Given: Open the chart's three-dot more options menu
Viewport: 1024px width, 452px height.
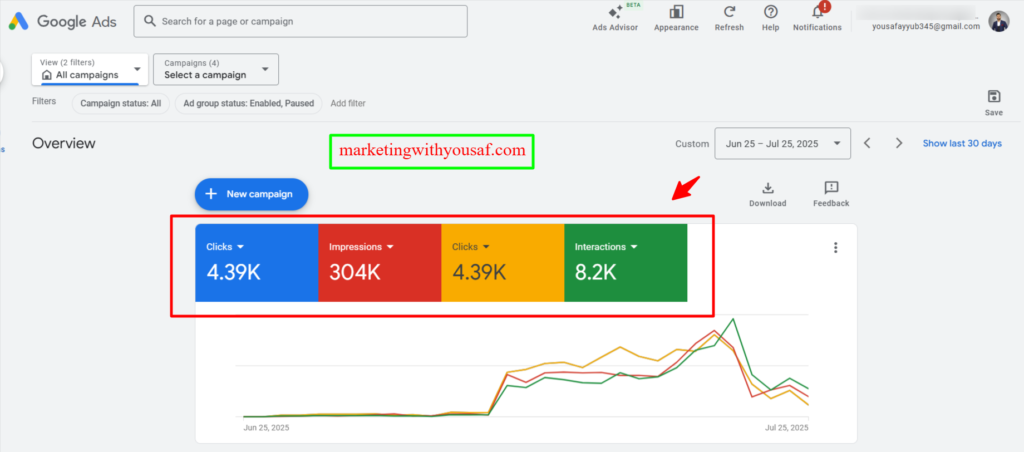Looking at the screenshot, I should pos(836,248).
